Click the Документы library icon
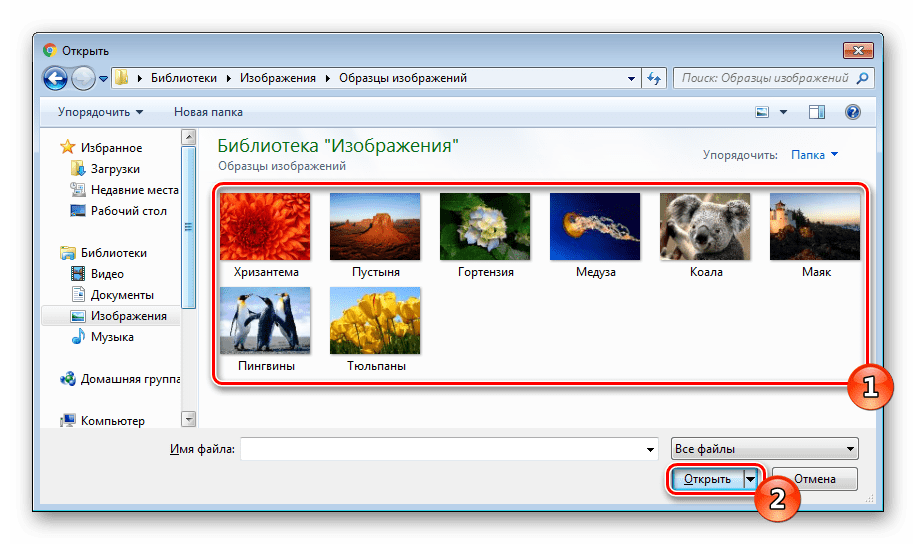 (78, 294)
